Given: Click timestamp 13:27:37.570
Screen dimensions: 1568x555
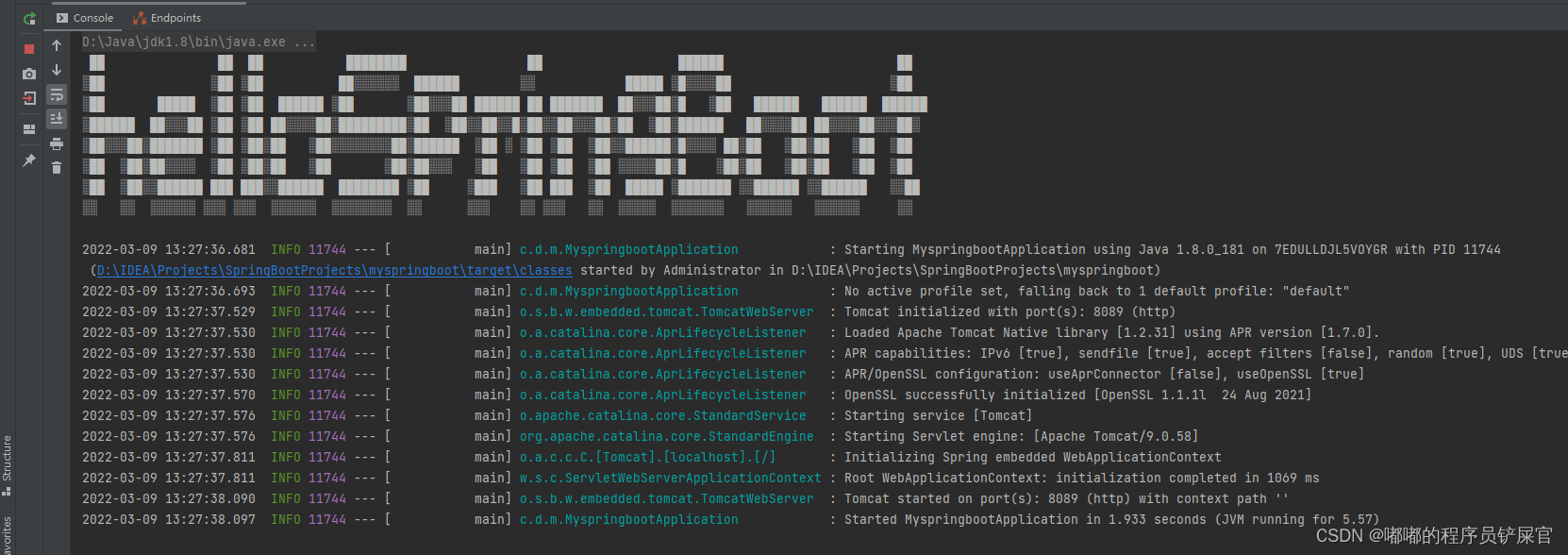Looking at the screenshot, I should (x=209, y=395).
